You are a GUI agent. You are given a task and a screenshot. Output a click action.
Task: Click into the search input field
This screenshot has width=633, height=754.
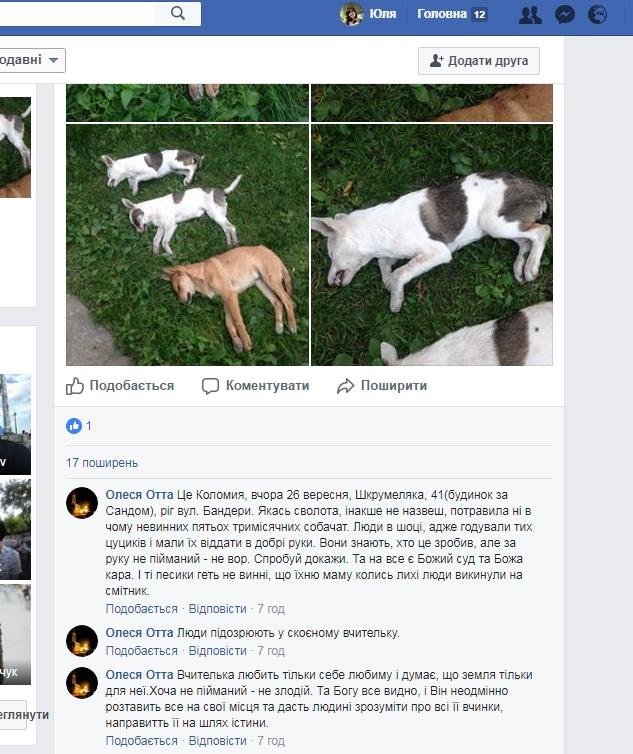(77, 13)
